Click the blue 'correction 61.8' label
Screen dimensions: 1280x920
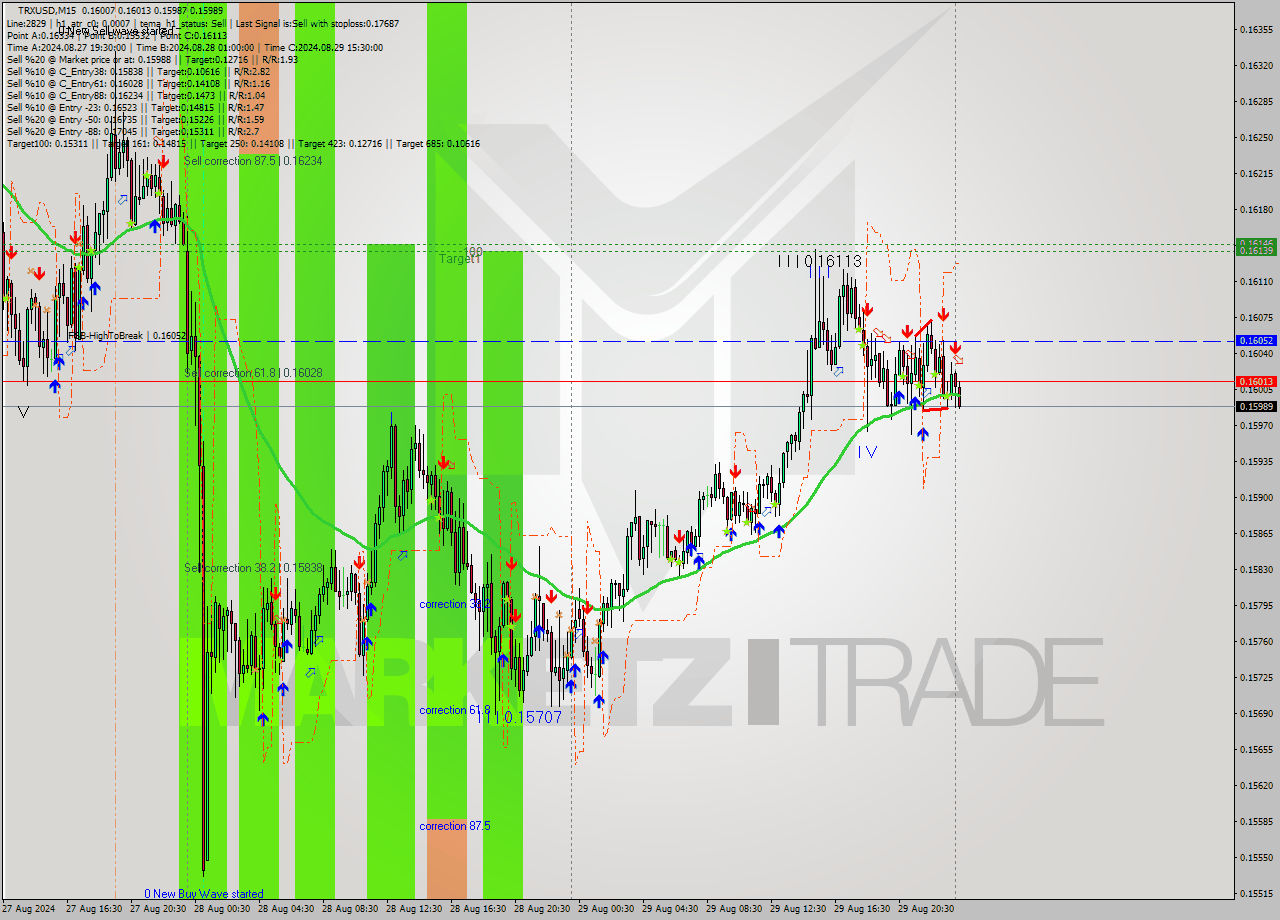pos(454,710)
